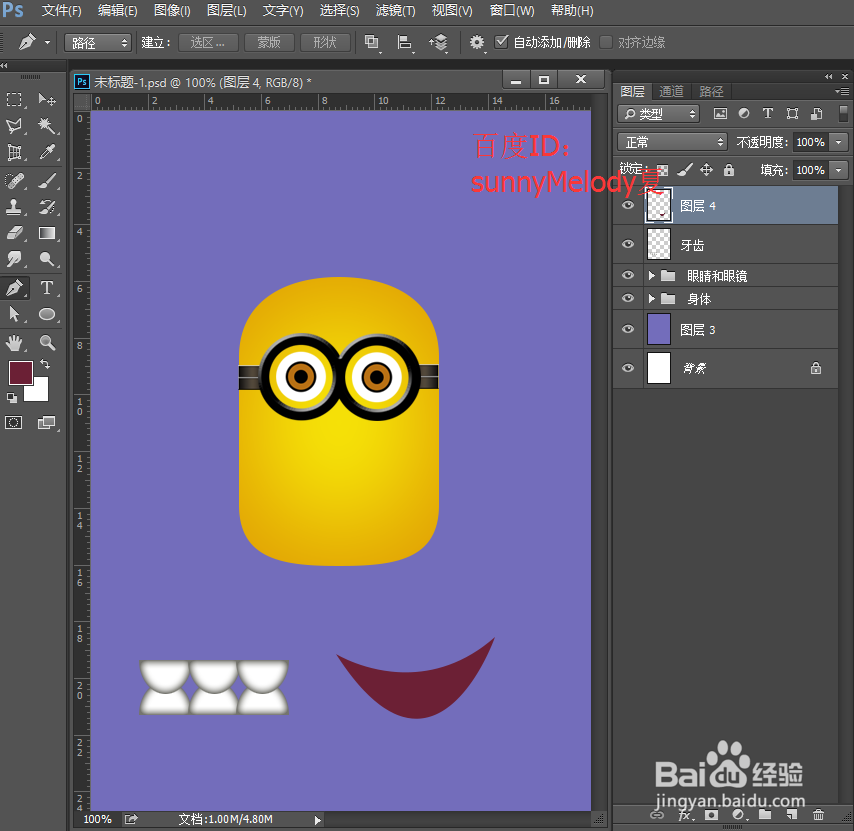Screen dimensions: 854x831
Task: Expand the 身体 group
Action: click(651, 298)
